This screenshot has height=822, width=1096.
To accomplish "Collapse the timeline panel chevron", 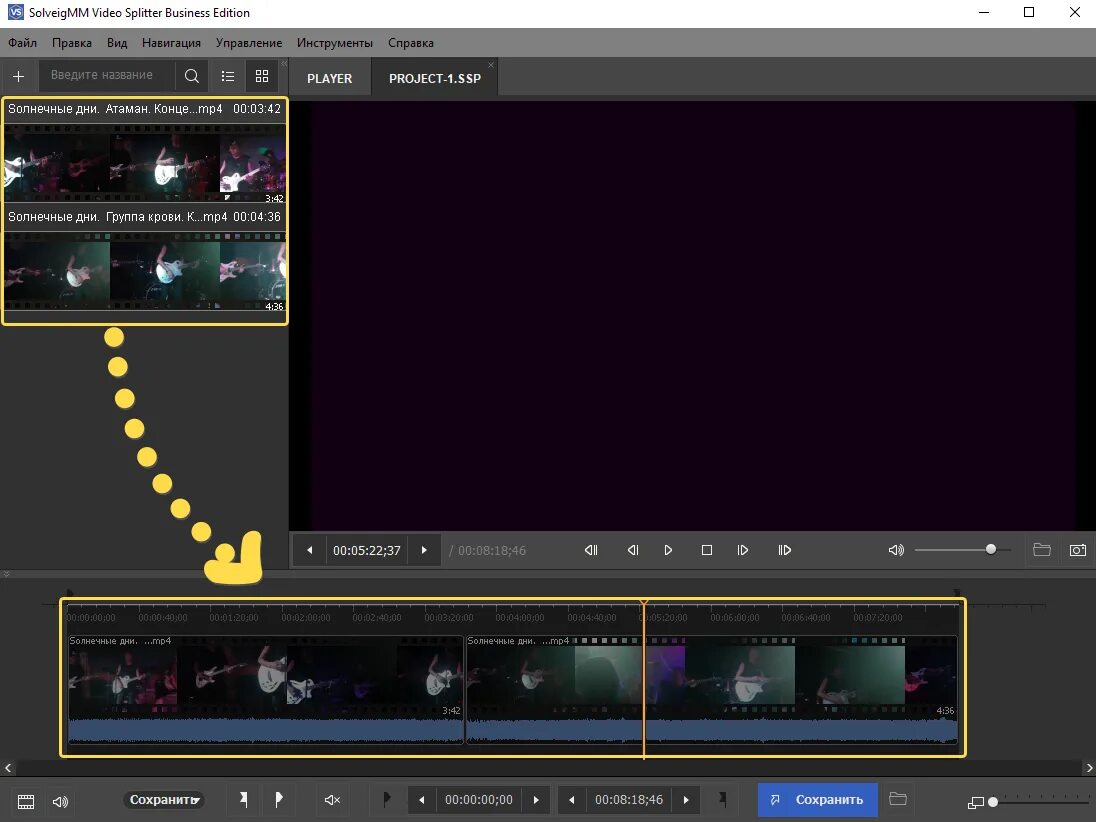I will 6,575.
